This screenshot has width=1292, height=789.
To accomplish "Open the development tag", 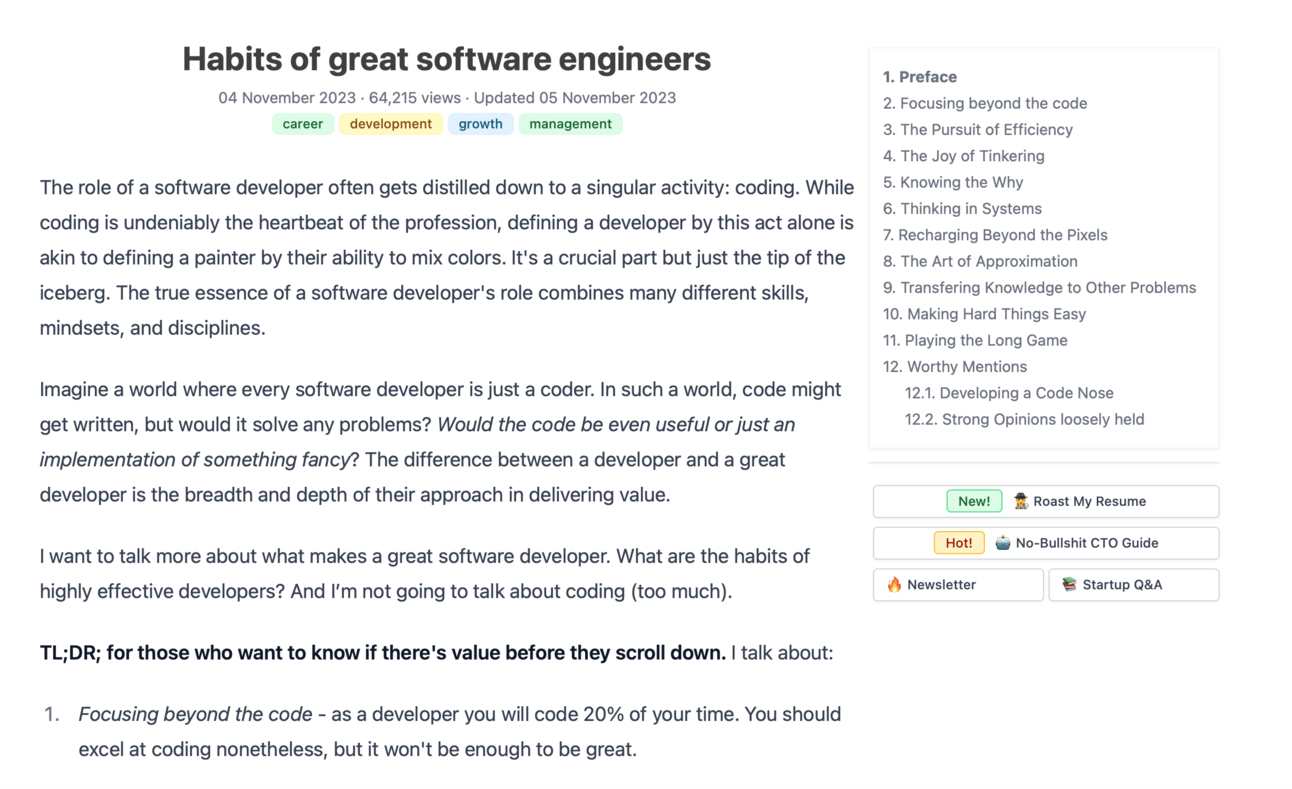I will pyautogui.click(x=391, y=124).
